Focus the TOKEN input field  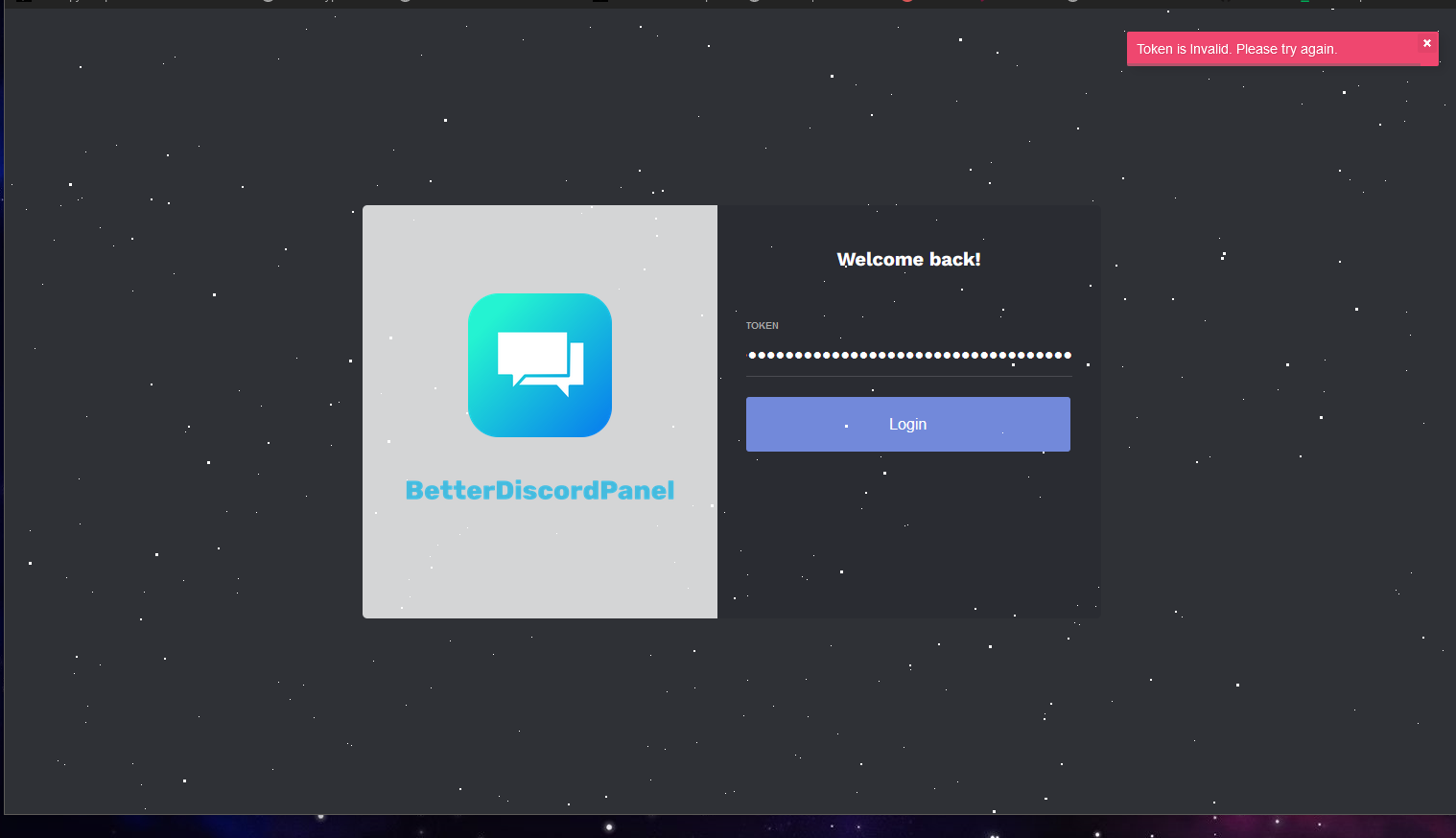click(x=908, y=355)
